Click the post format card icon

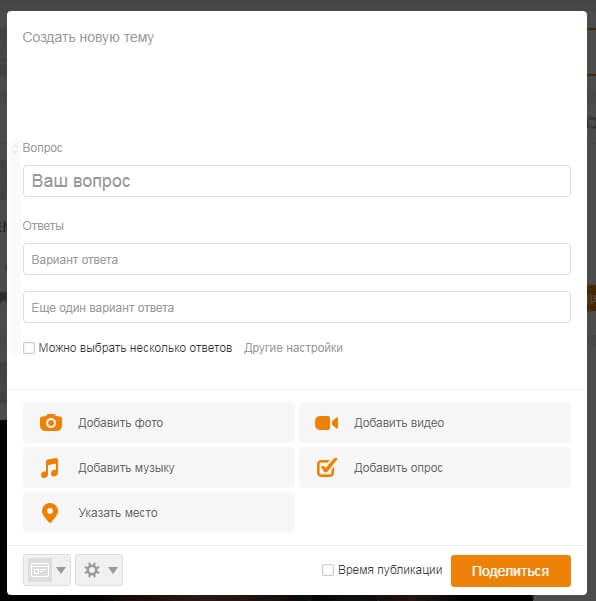[40, 570]
